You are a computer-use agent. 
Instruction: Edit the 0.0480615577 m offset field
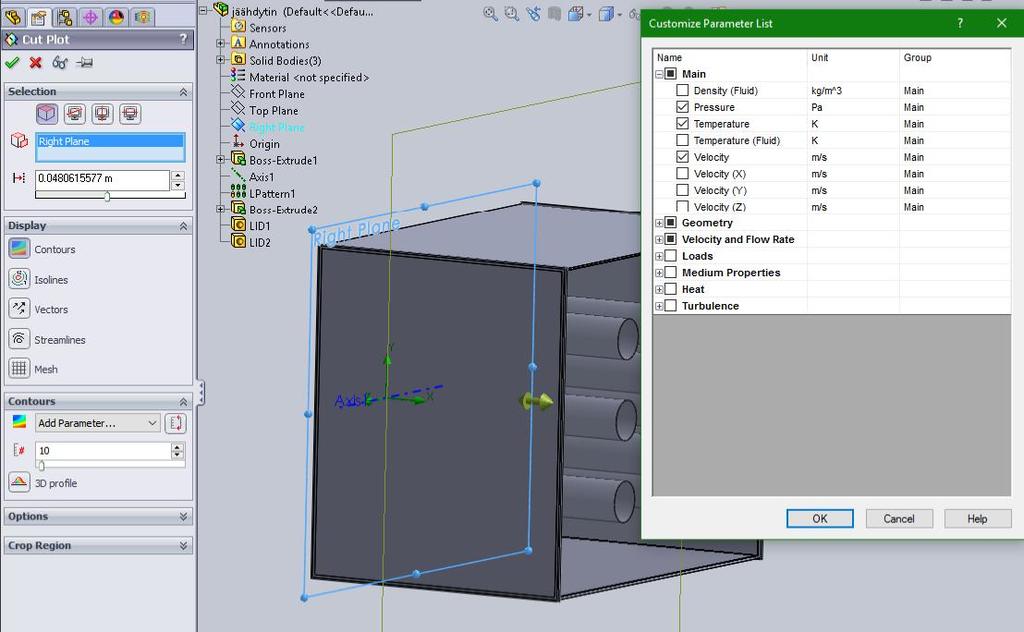click(103, 178)
